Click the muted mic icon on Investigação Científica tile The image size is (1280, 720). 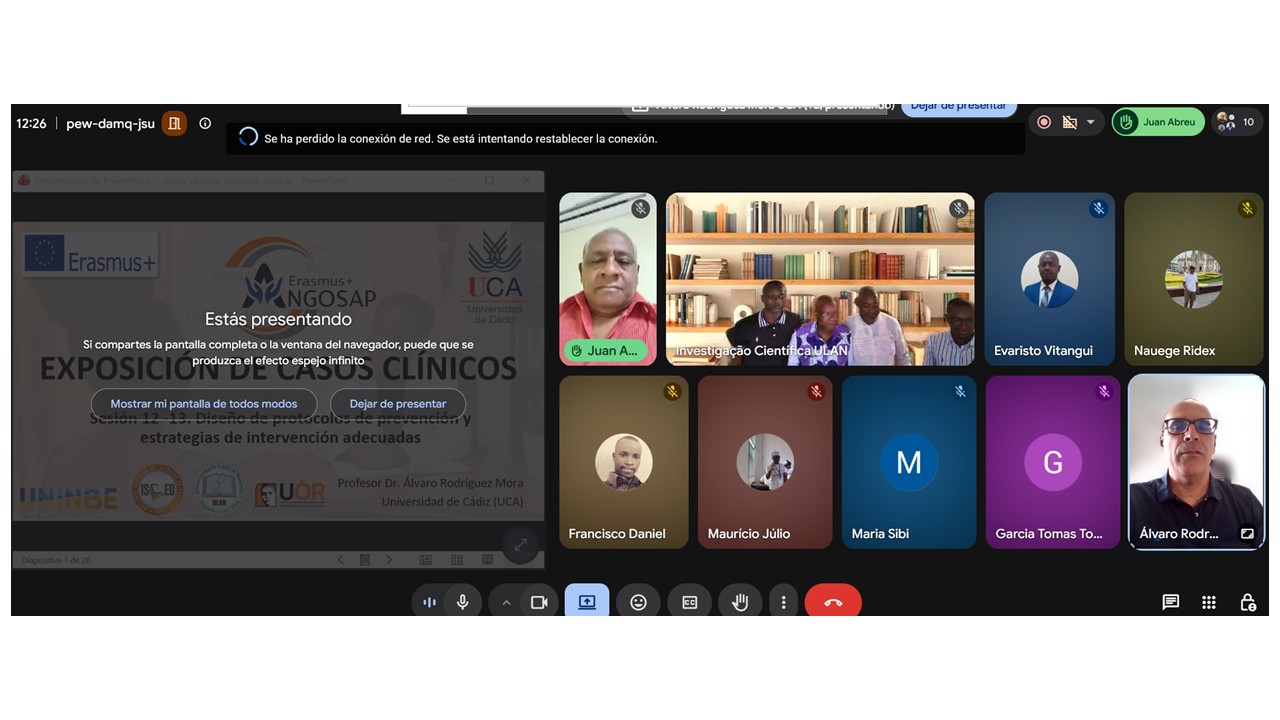(959, 209)
